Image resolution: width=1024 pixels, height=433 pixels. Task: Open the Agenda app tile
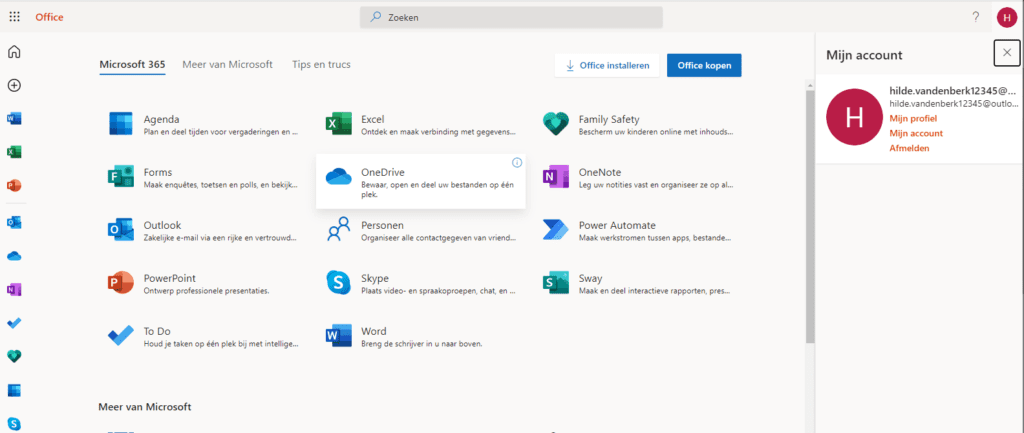click(x=203, y=124)
